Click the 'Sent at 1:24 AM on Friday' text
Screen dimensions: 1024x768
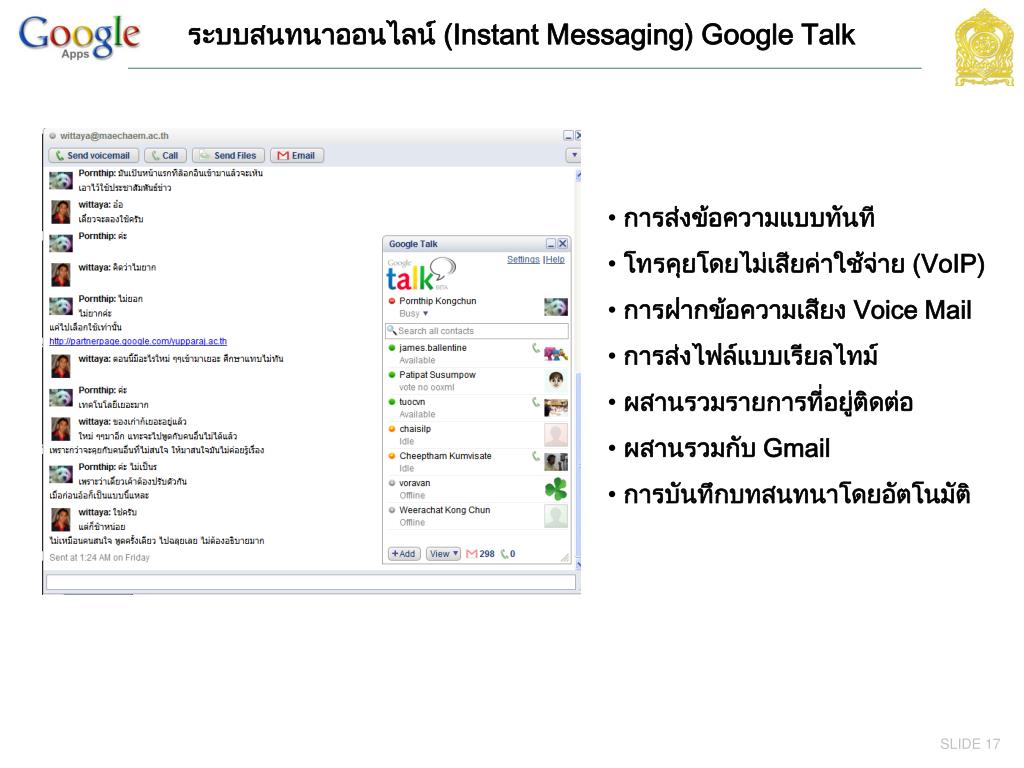coord(99,558)
